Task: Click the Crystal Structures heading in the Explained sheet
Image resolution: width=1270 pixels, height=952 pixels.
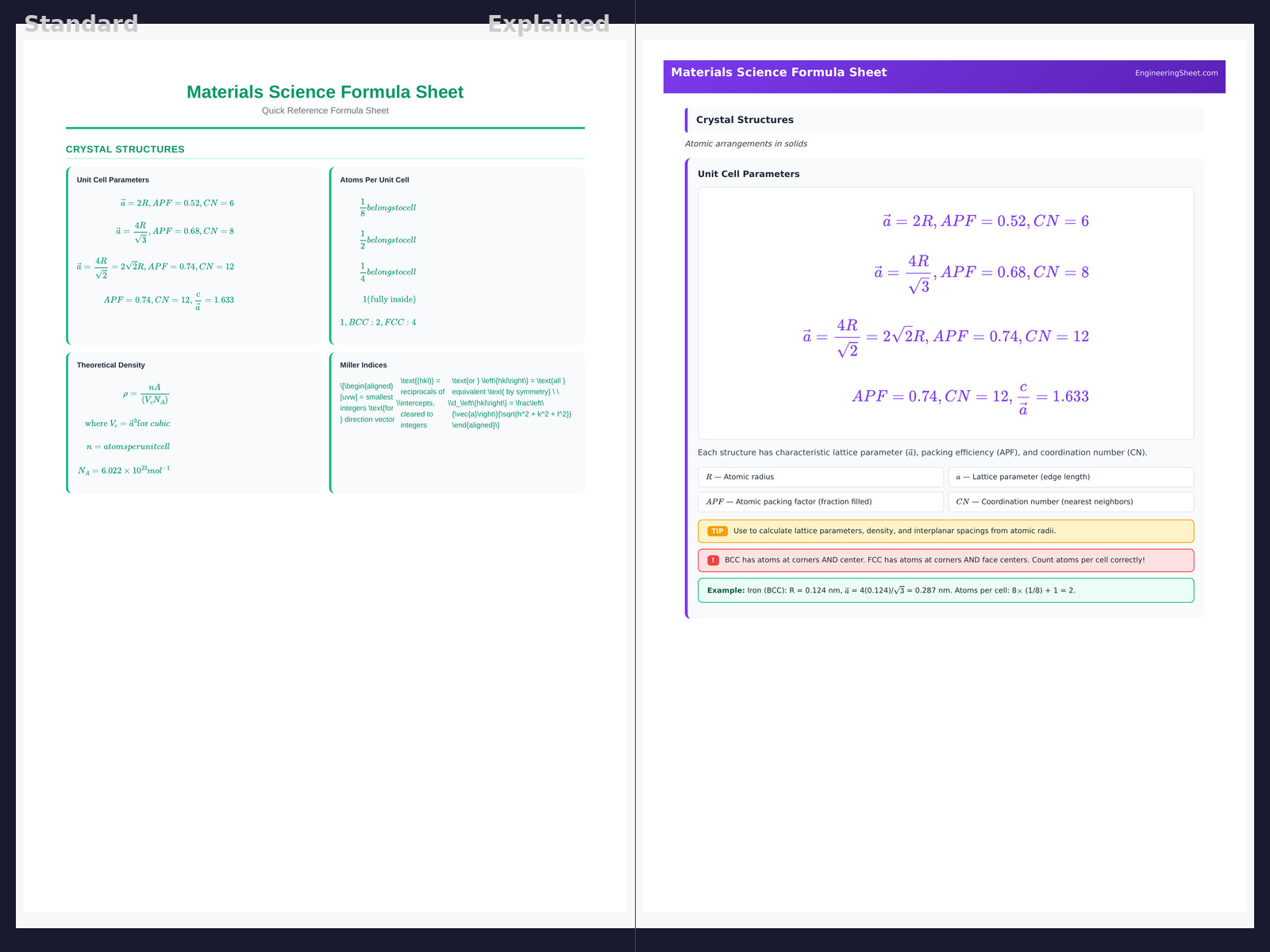Action: [745, 120]
